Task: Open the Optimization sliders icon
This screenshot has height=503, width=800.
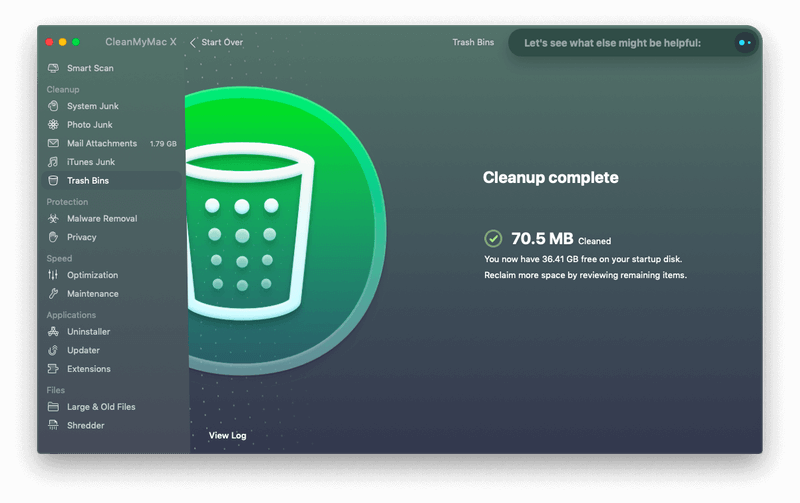Action: point(53,275)
